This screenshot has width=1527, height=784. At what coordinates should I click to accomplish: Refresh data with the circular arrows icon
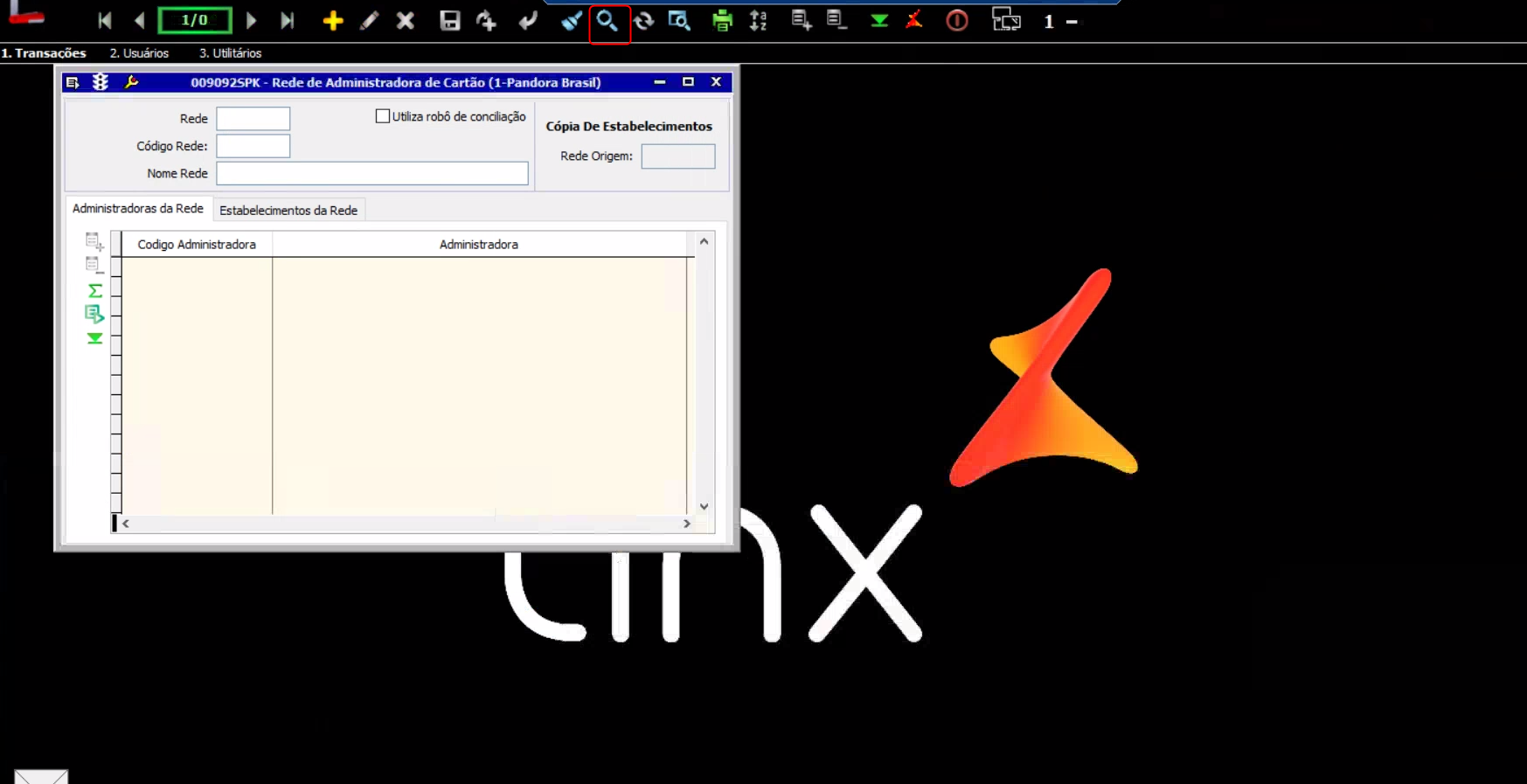click(x=644, y=20)
